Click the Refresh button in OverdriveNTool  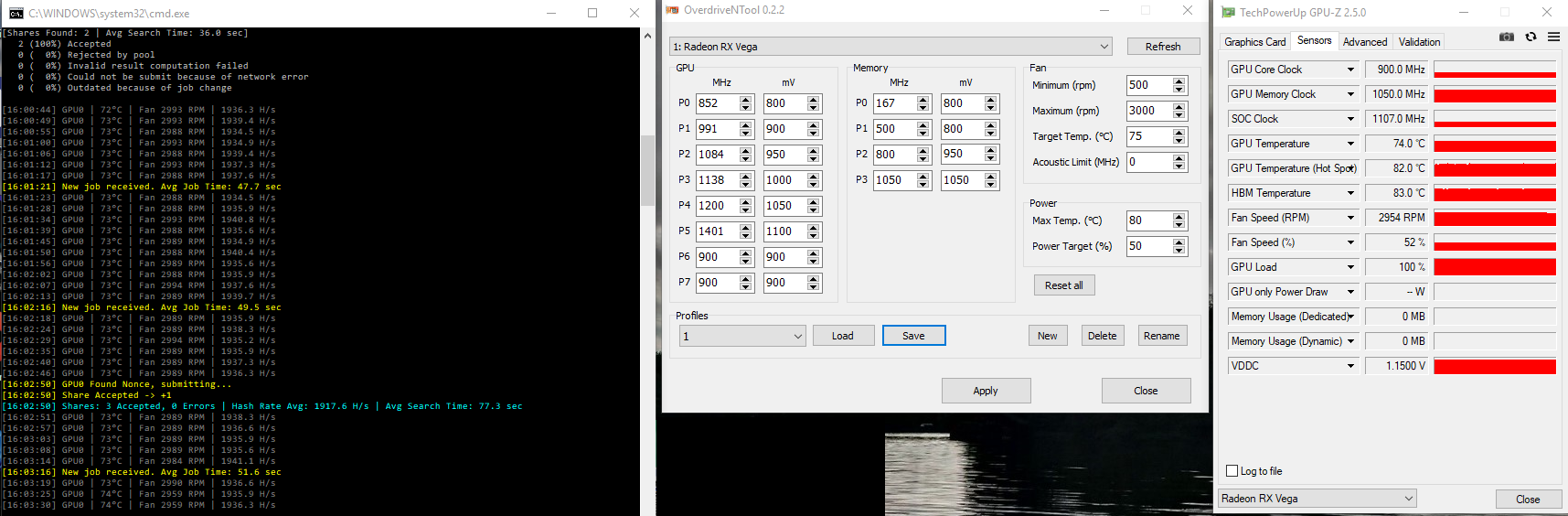(x=1163, y=47)
